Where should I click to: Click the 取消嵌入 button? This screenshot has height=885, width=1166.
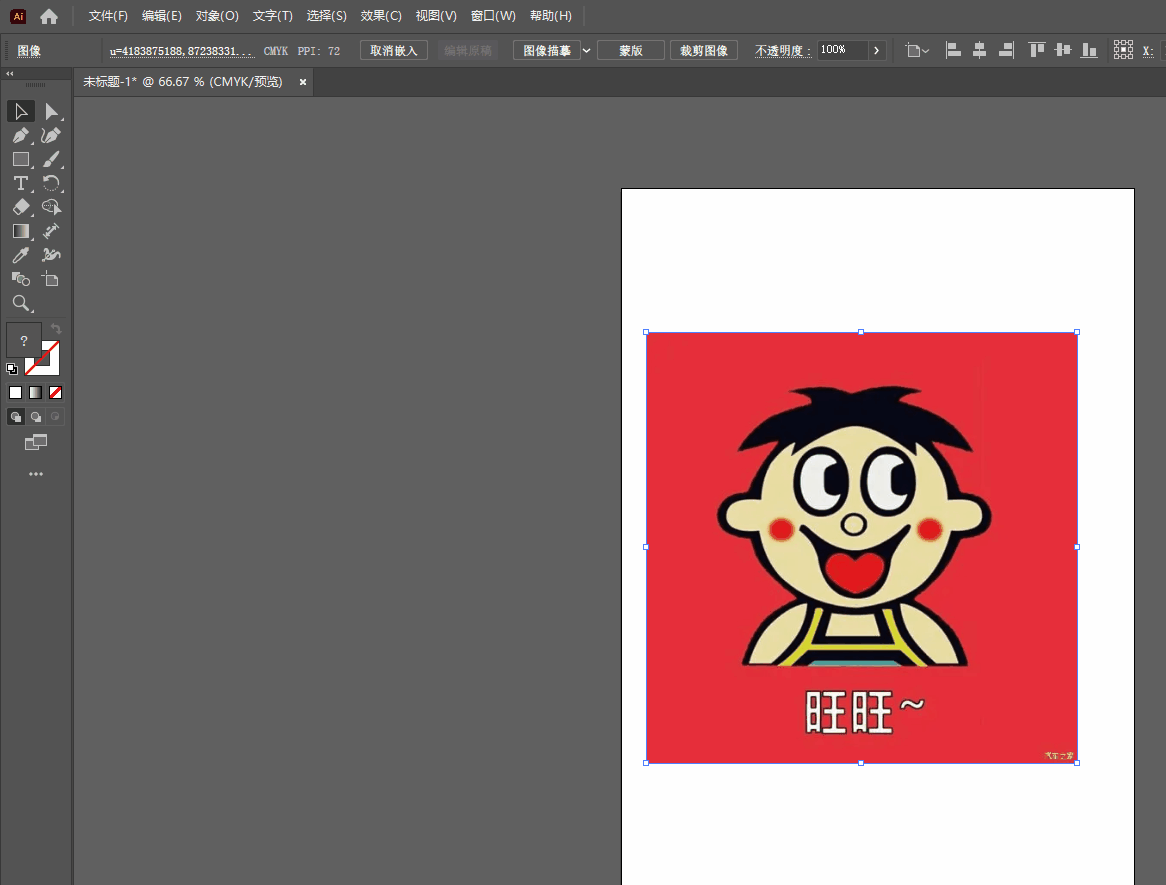[393, 51]
